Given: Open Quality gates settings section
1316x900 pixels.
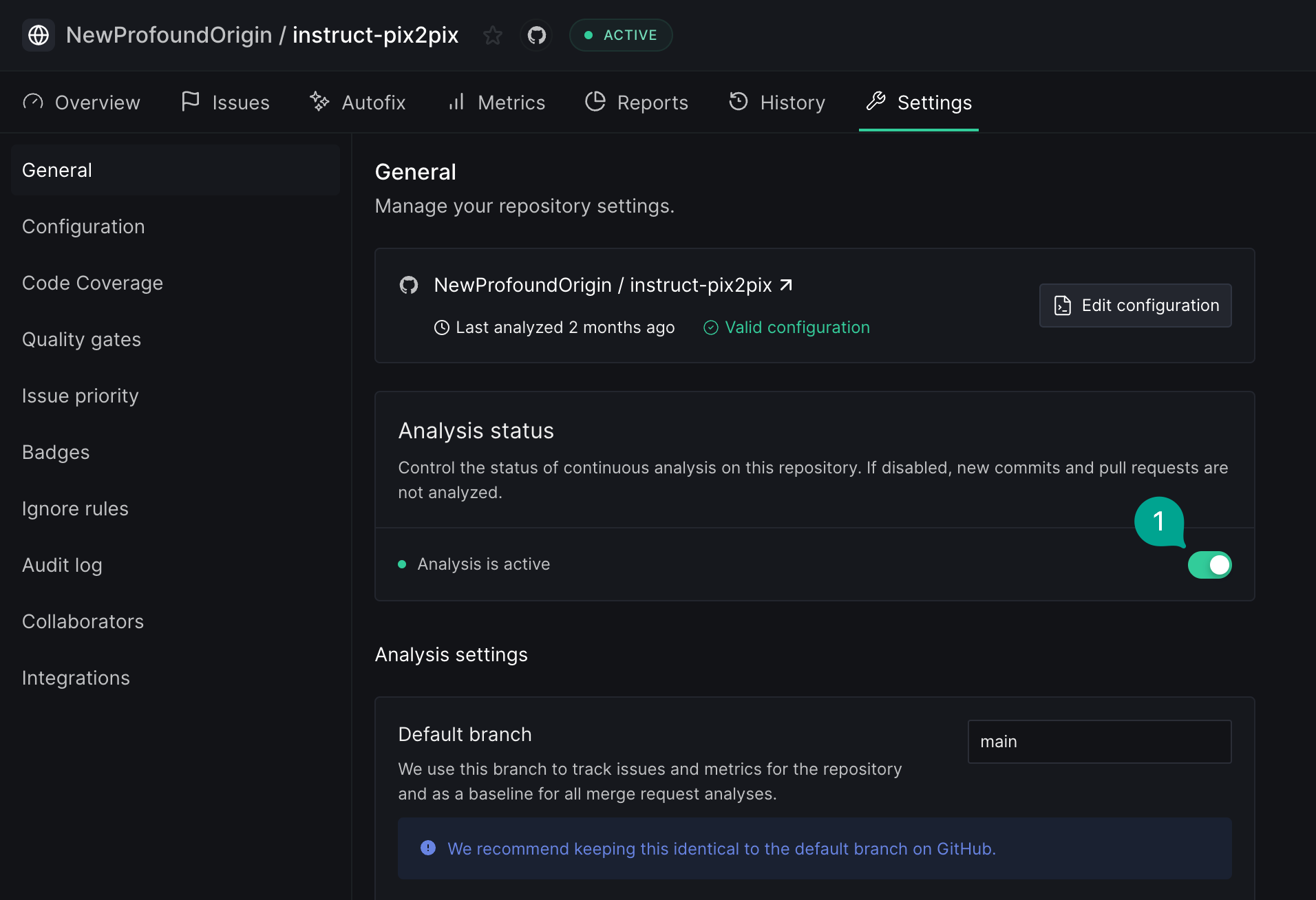Looking at the screenshot, I should pyautogui.click(x=82, y=339).
